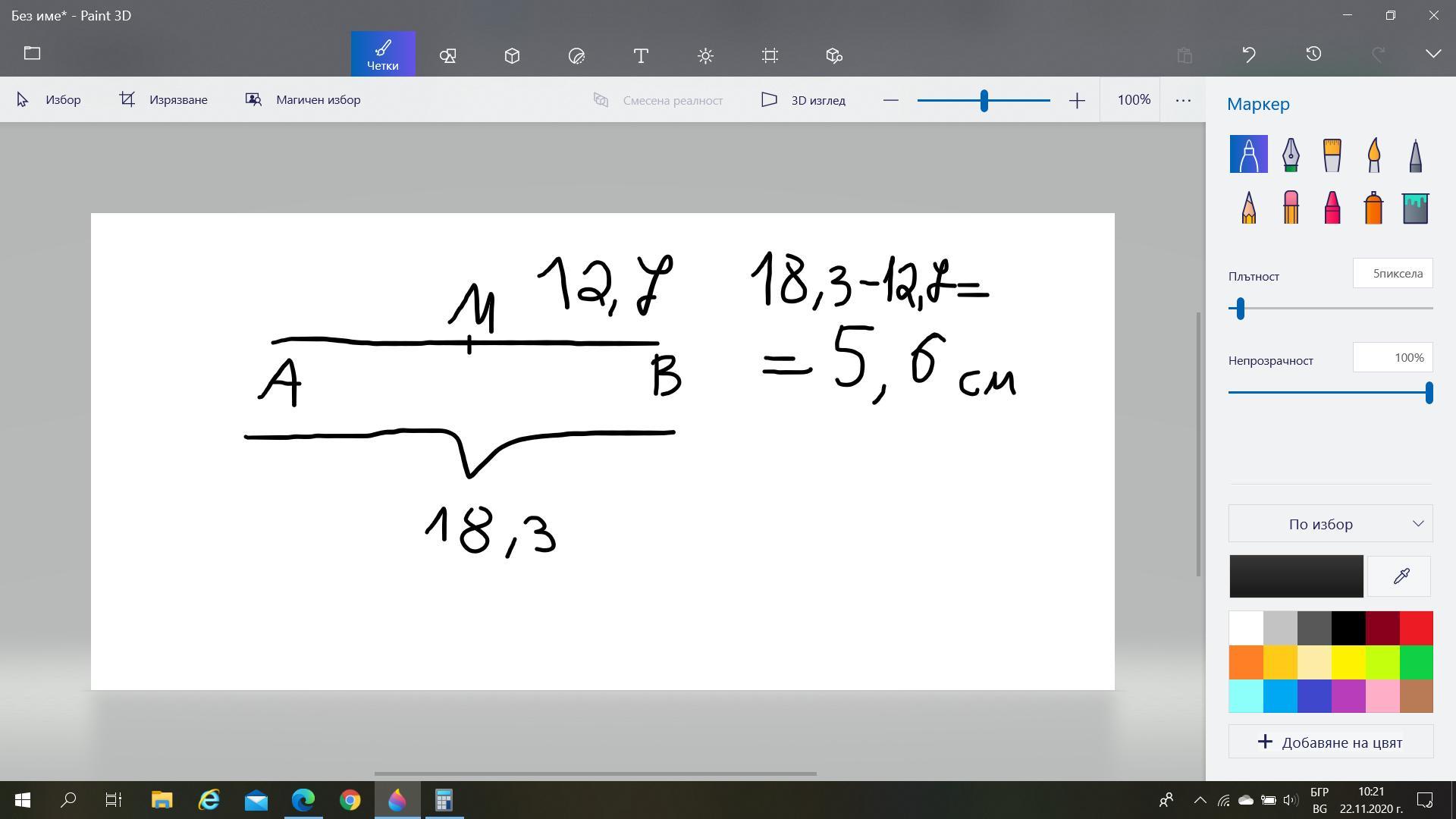The height and width of the screenshot is (819, 1456).
Task: Click Добавяне на цвят button
Action: tap(1330, 742)
